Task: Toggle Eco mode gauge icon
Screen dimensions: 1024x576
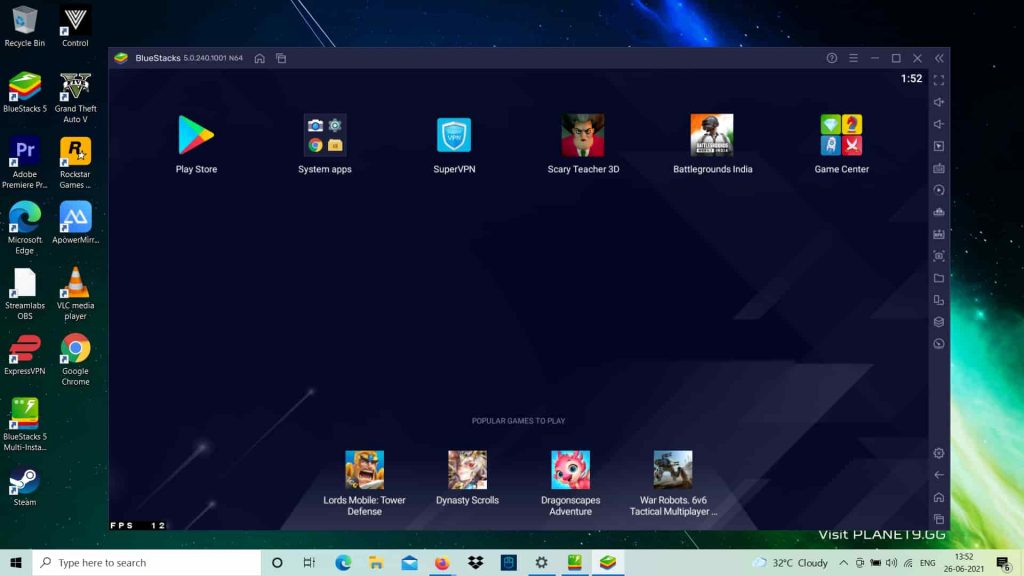Action: [939, 344]
